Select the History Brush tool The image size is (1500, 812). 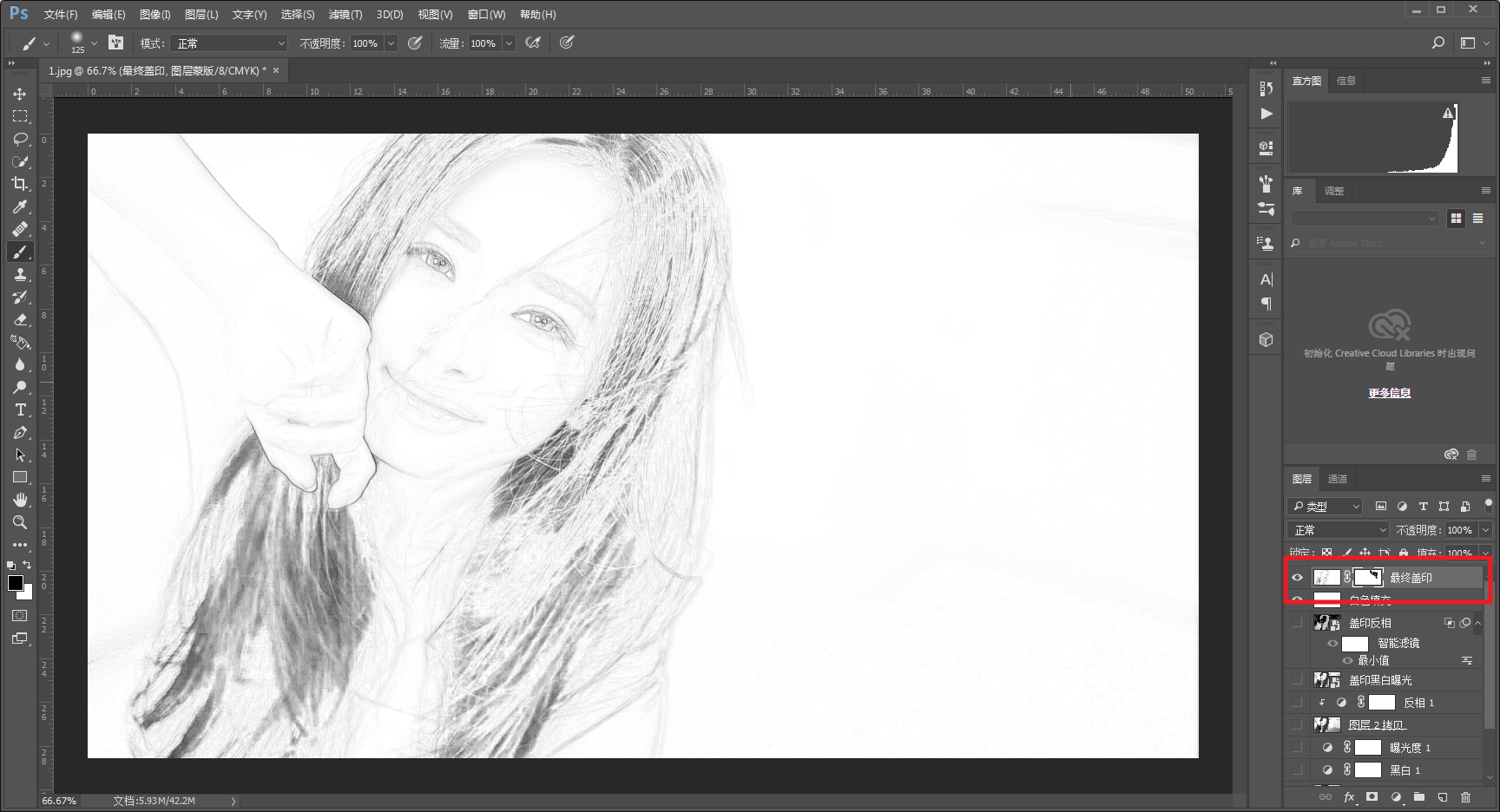[20, 297]
